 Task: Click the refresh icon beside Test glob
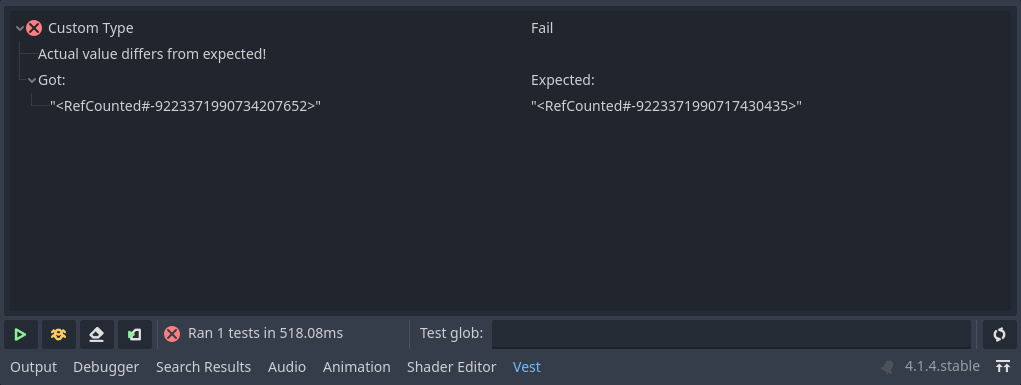999,334
